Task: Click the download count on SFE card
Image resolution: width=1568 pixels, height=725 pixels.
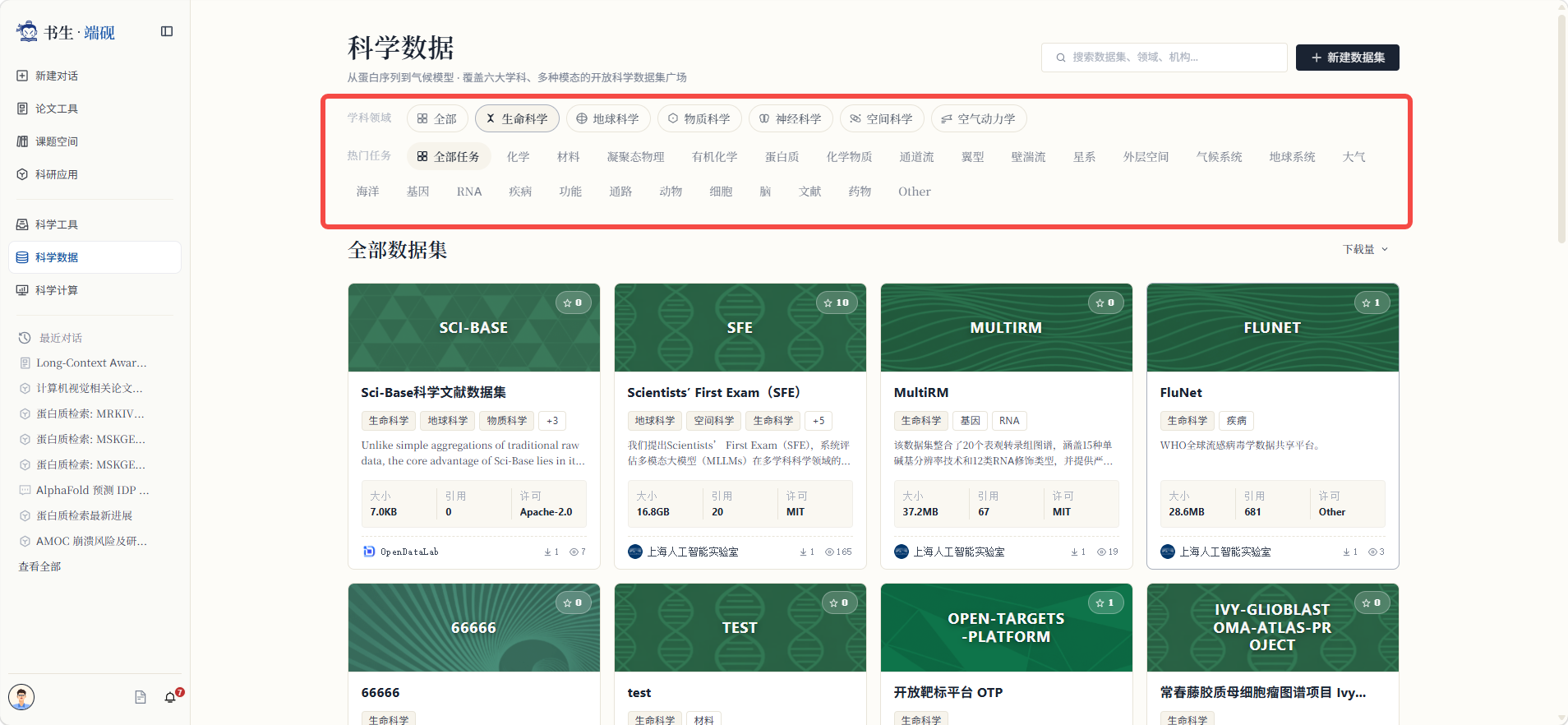Action: coord(807,552)
